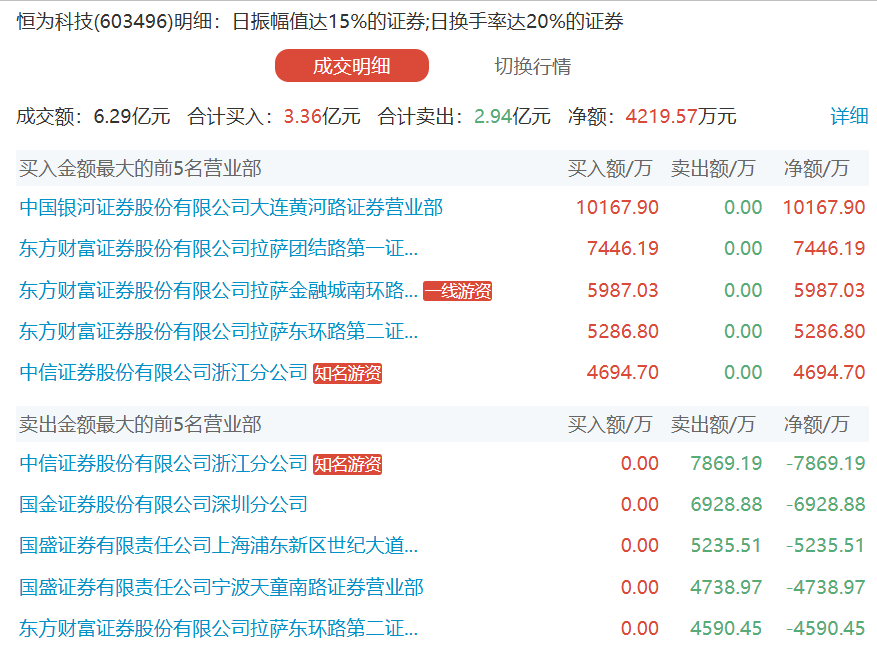The image size is (877, 651).
Task: Click the net value -6928.88
Action: (826, 504)
